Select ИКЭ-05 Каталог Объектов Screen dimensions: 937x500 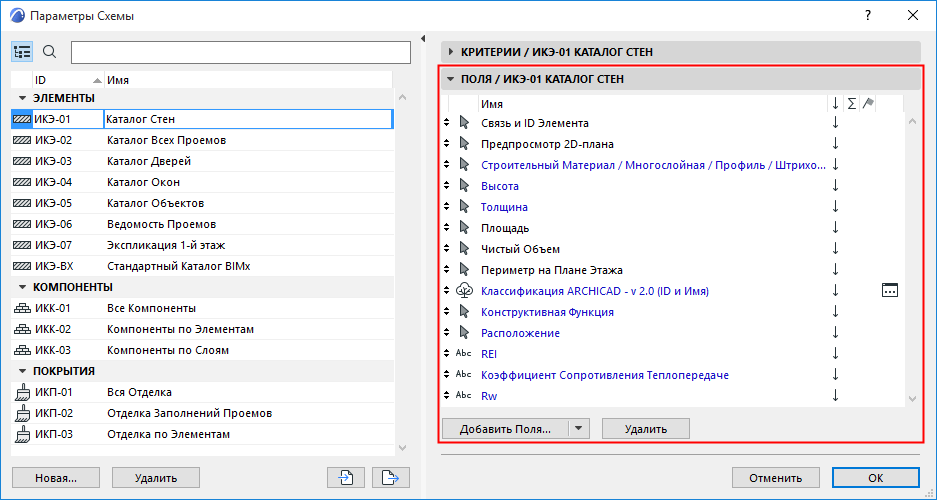[202, 203]
